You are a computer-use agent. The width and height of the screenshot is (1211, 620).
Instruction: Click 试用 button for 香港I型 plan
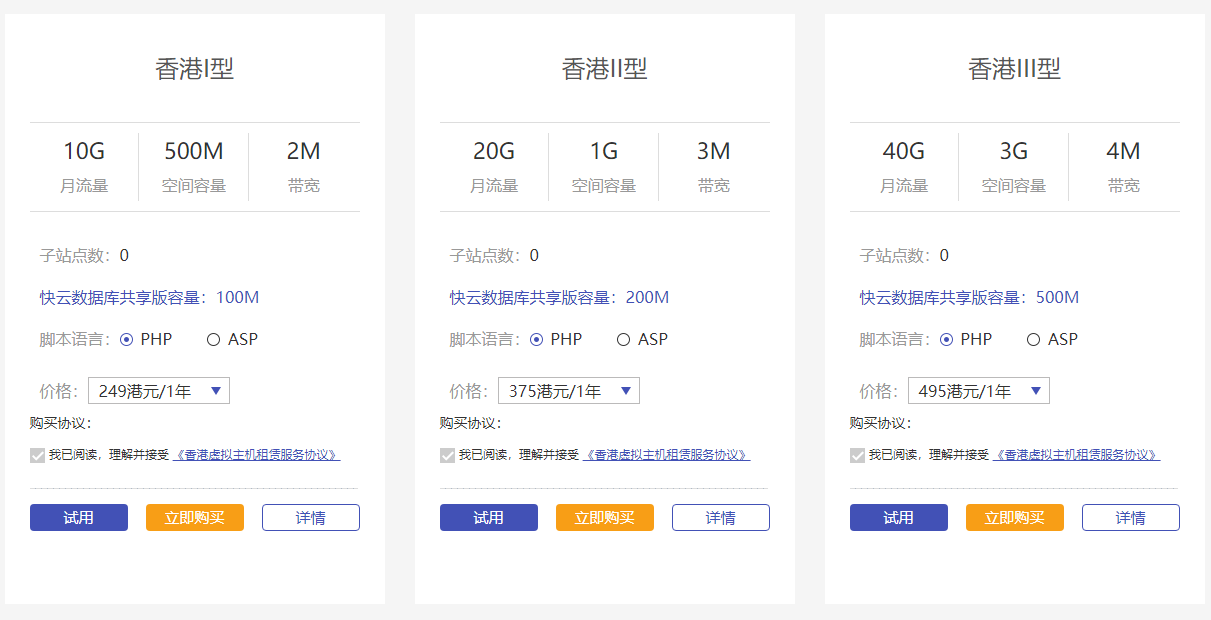(x=79, y=518)
